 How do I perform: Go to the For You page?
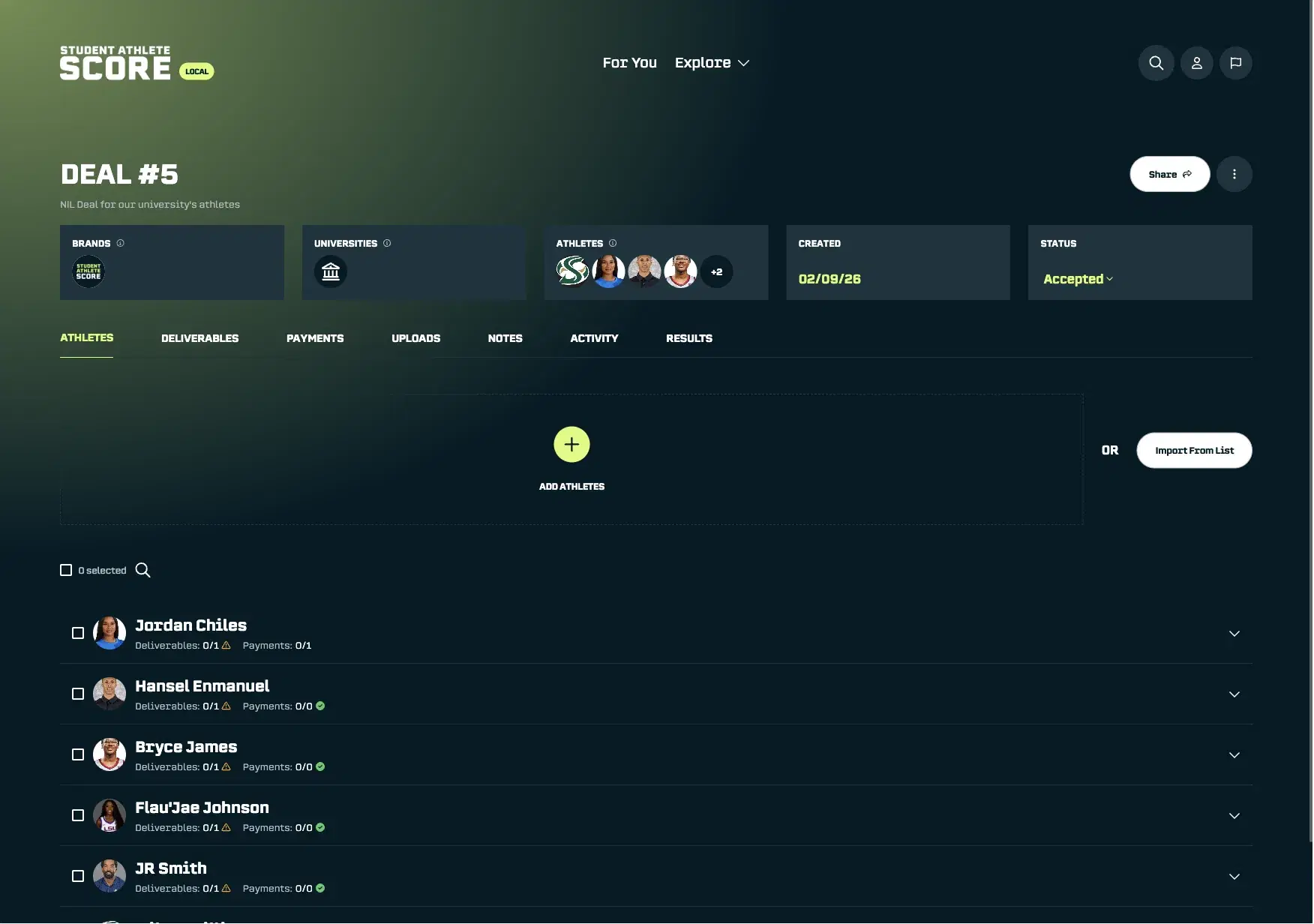point(629,63)
